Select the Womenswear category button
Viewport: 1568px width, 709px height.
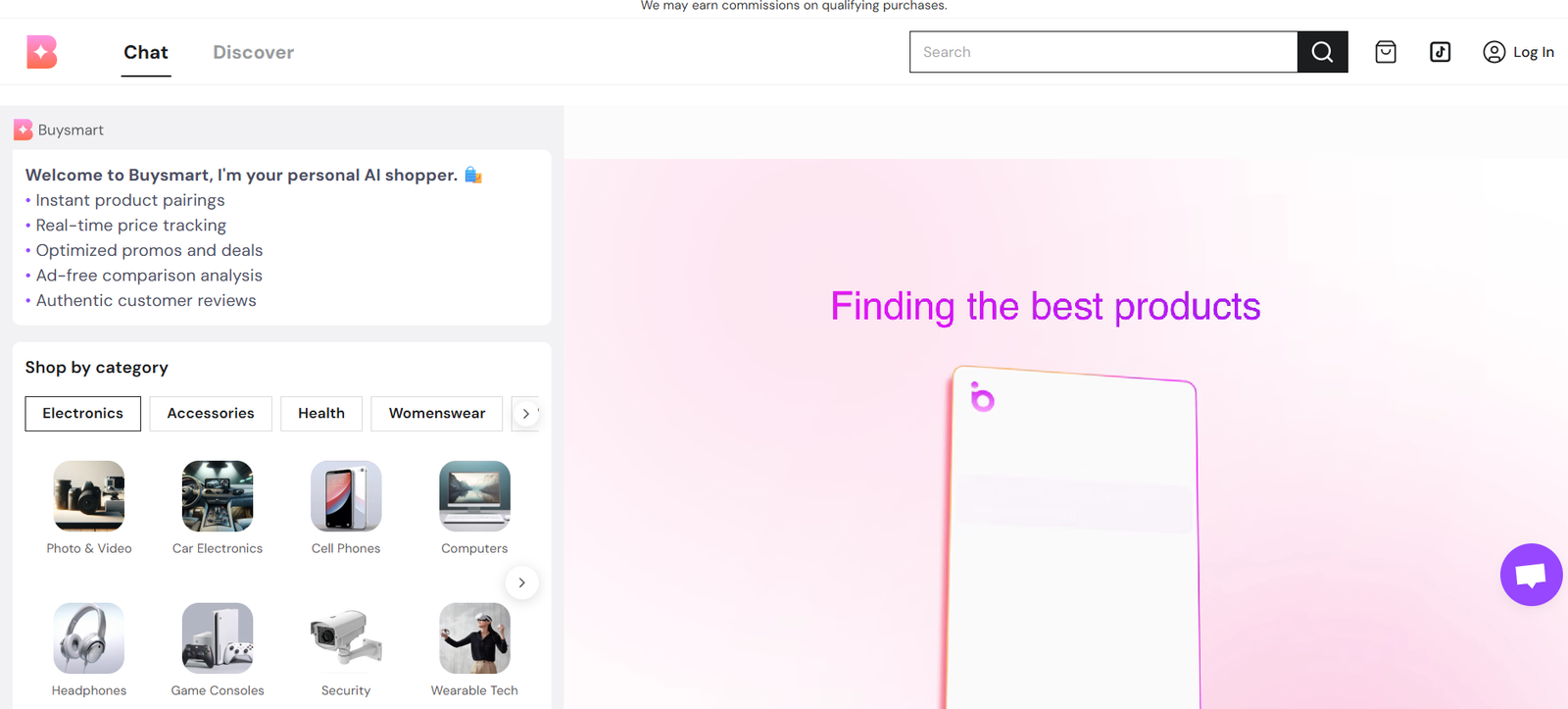[436, 414]
